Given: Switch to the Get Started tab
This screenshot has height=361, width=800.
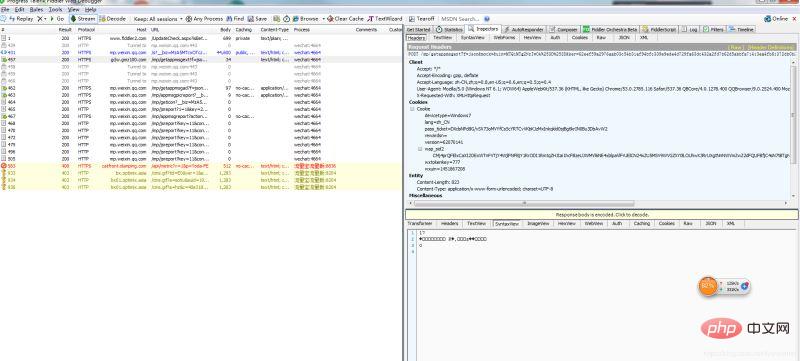Looking at the screenshot, I should pyautogui.click(x=418, y=30).
